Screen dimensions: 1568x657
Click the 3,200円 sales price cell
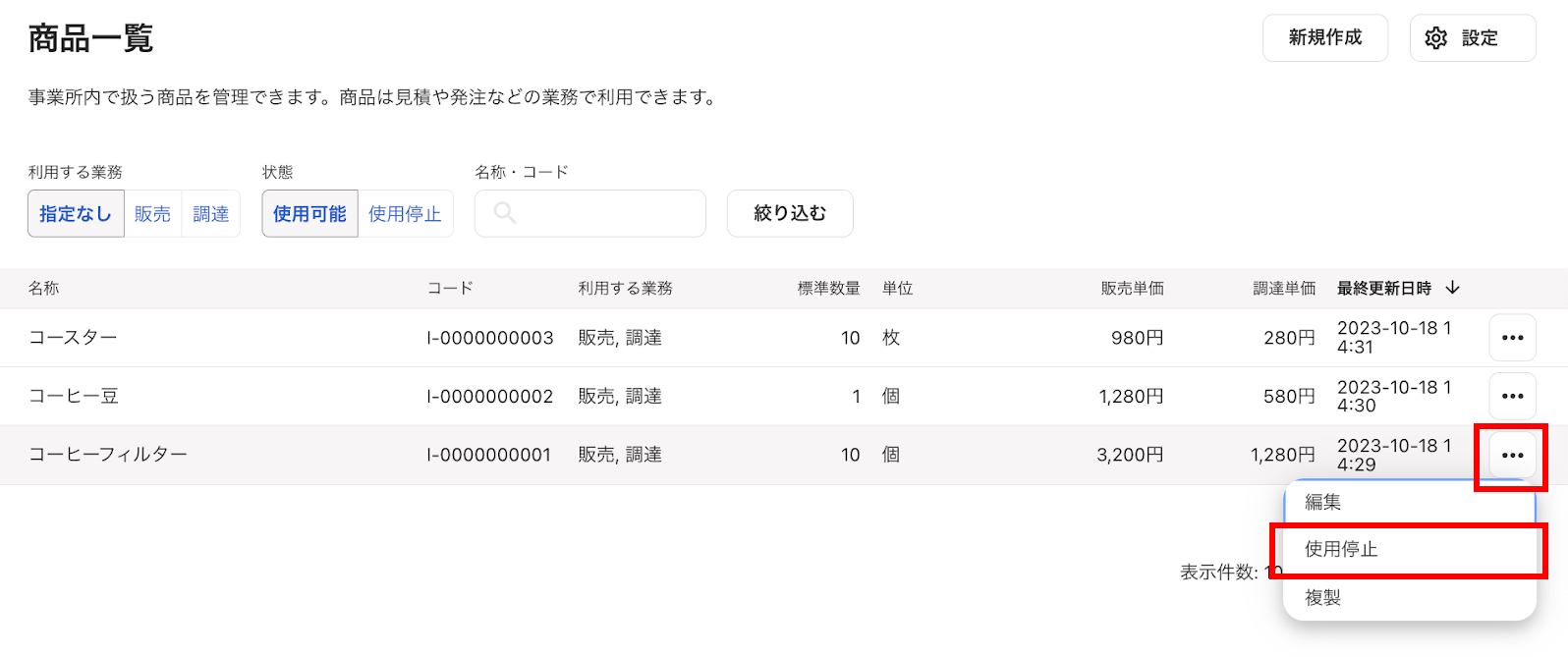tap(1130, 455)
